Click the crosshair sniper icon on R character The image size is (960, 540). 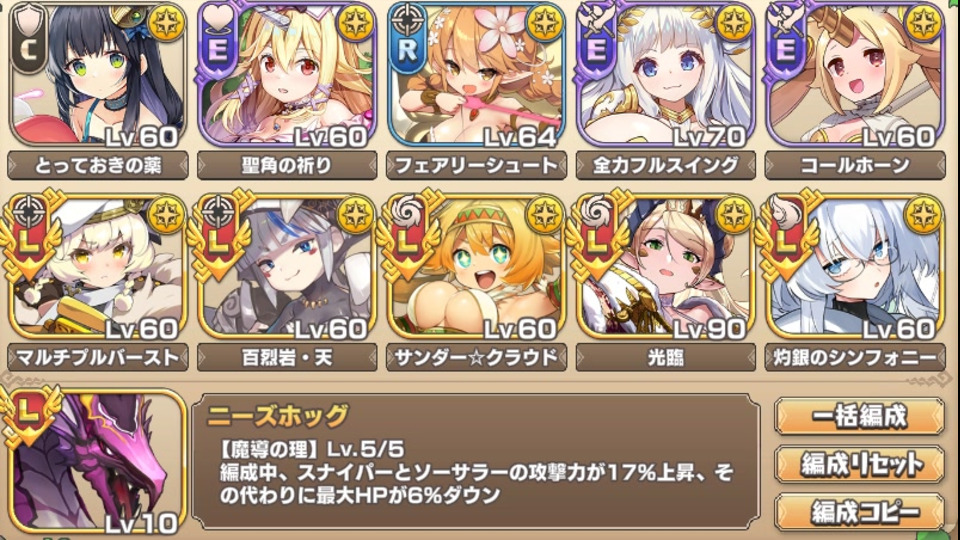(407, 20)
